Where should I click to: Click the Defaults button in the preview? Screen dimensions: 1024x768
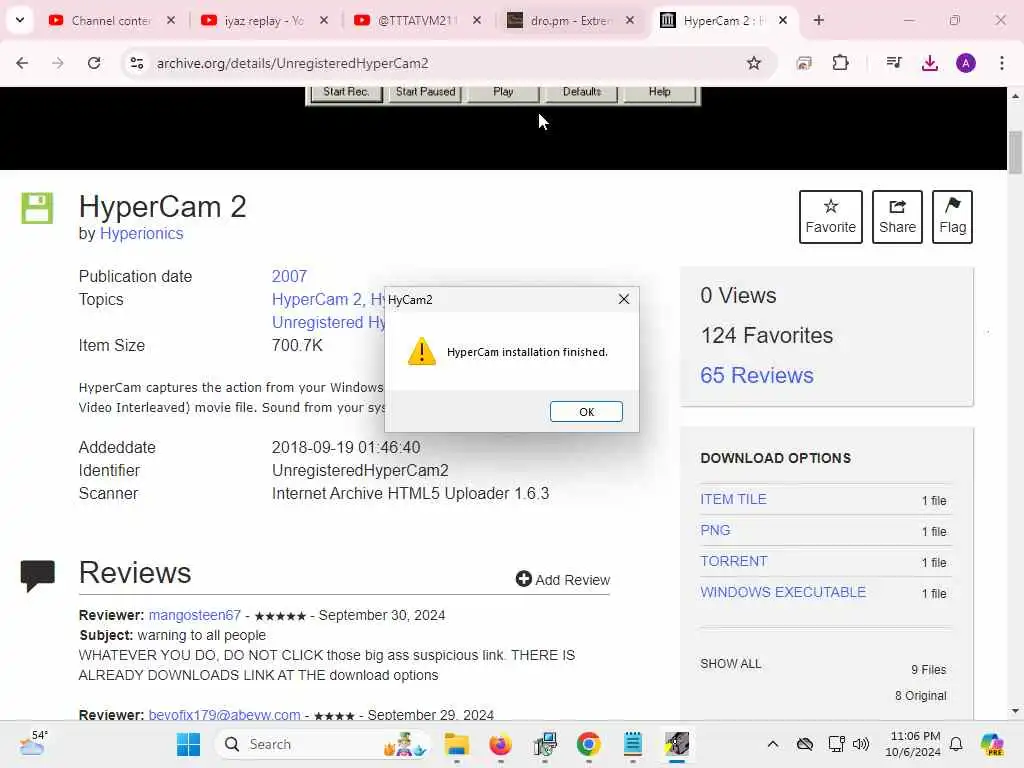coord(581,92)
